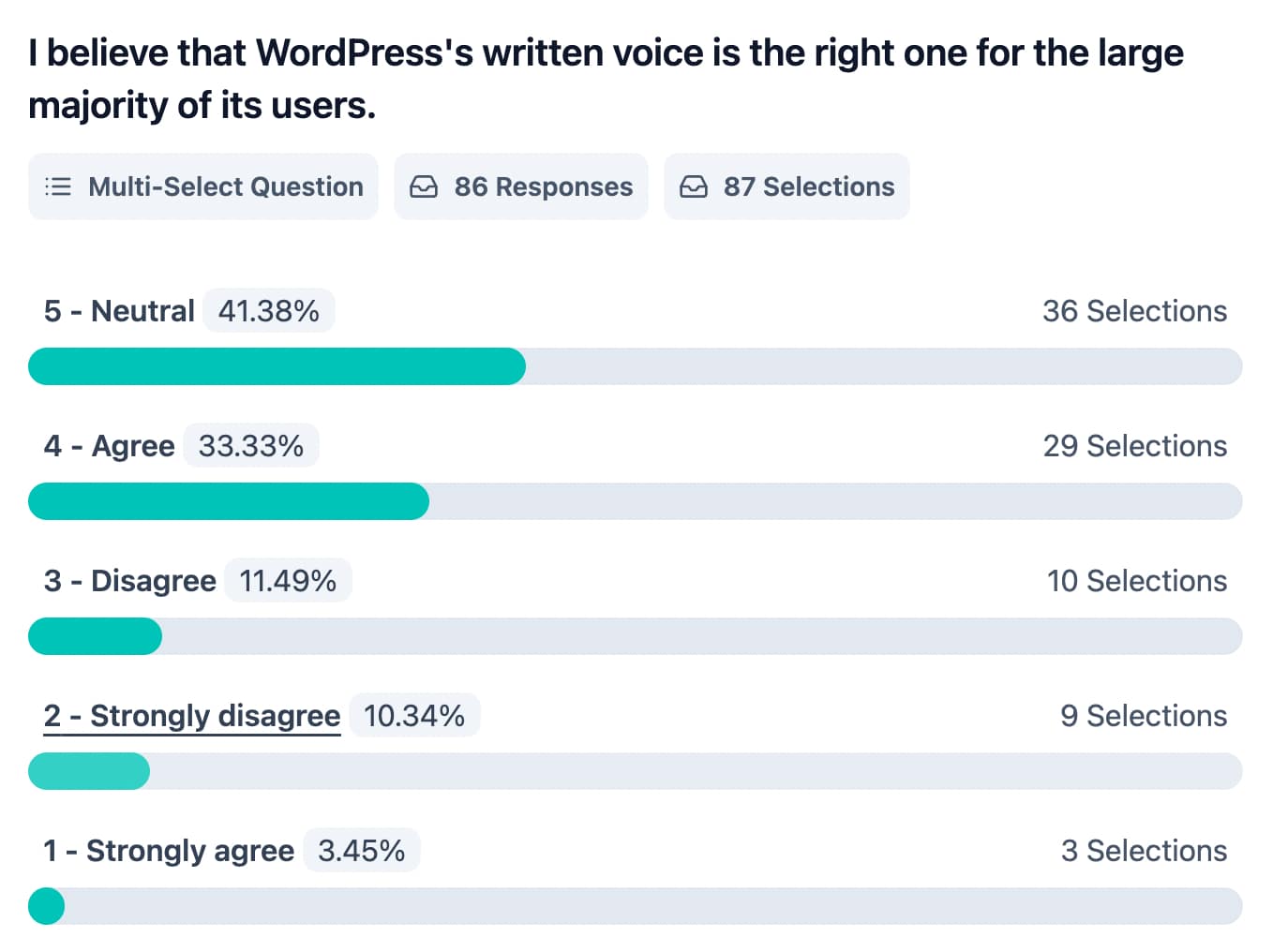1273x952 pixels.
Task: Select the '1 - Strongly agree' answer label
Action: tap(169, 851)
